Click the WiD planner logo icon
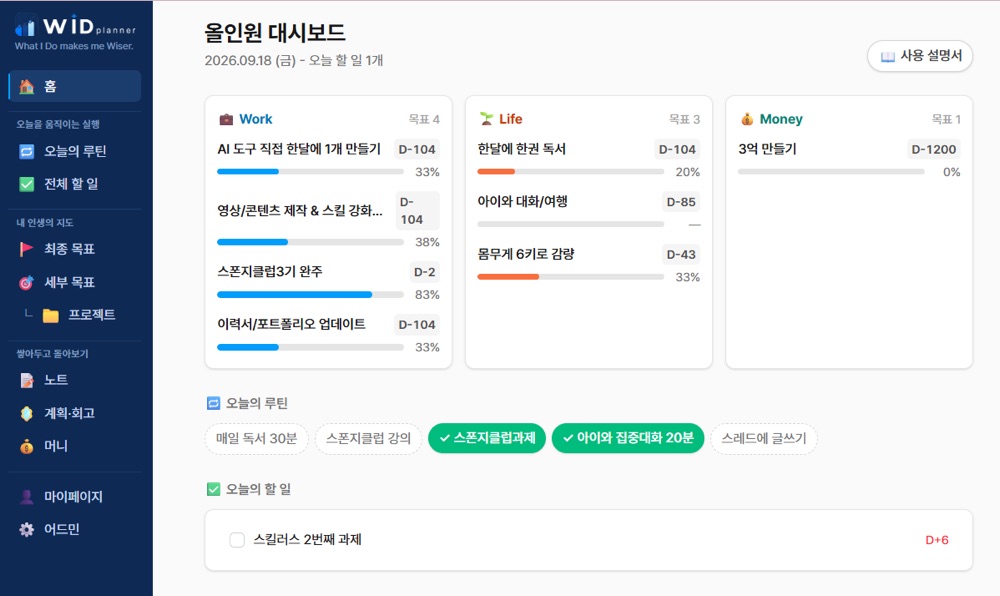This screenshot has width=1000, height=596. tap(25, 27)
